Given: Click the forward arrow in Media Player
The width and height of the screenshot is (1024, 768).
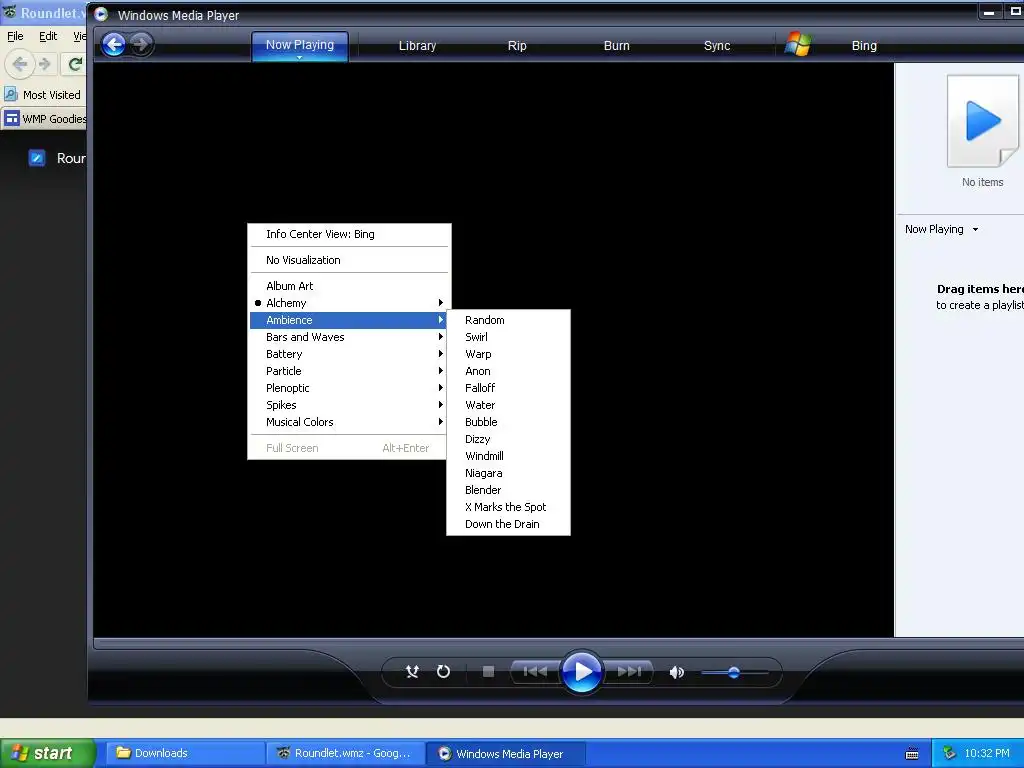Looking at the screenshot, I should [x=140, y=44].
